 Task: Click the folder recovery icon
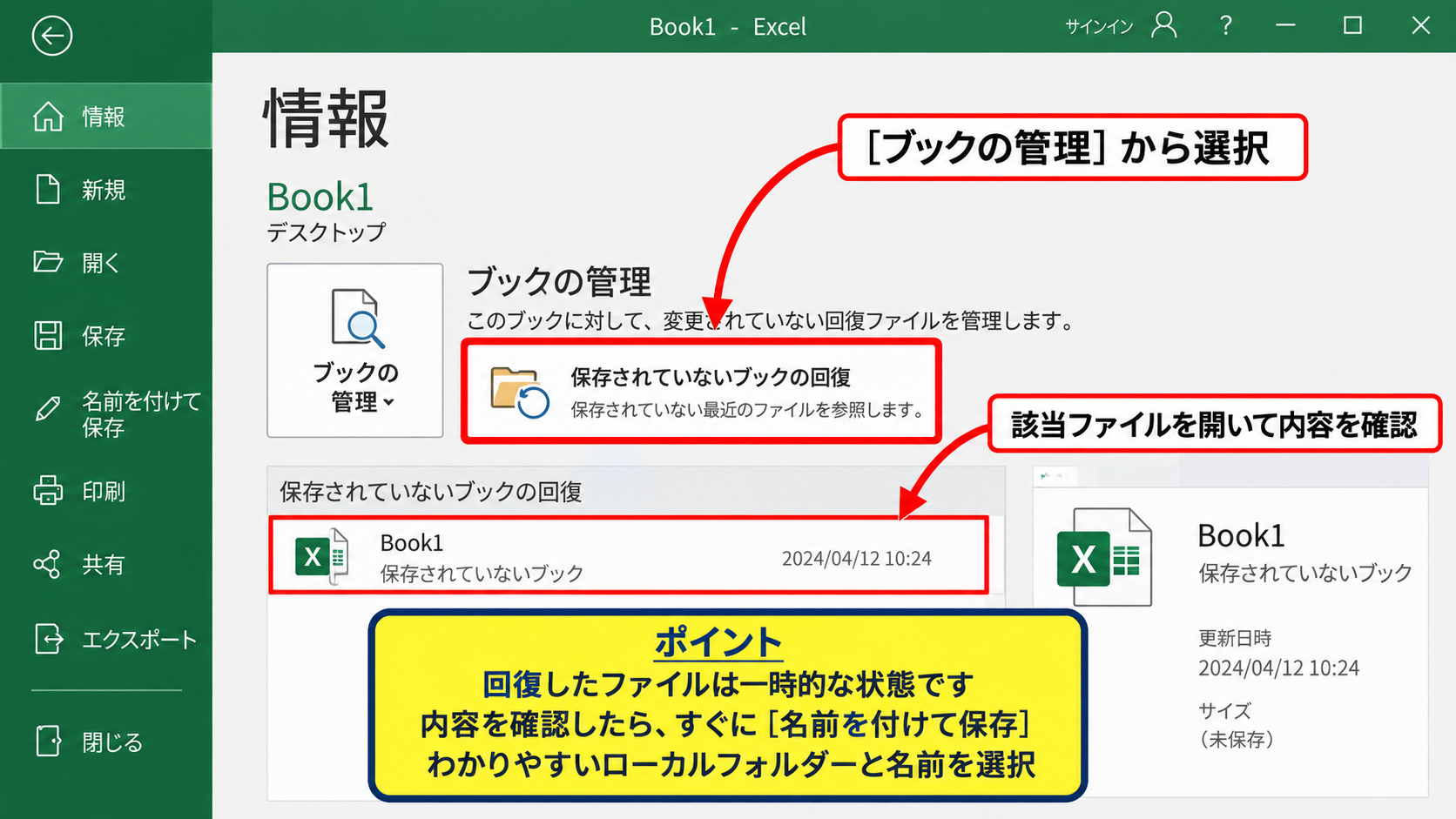(520, 393)
